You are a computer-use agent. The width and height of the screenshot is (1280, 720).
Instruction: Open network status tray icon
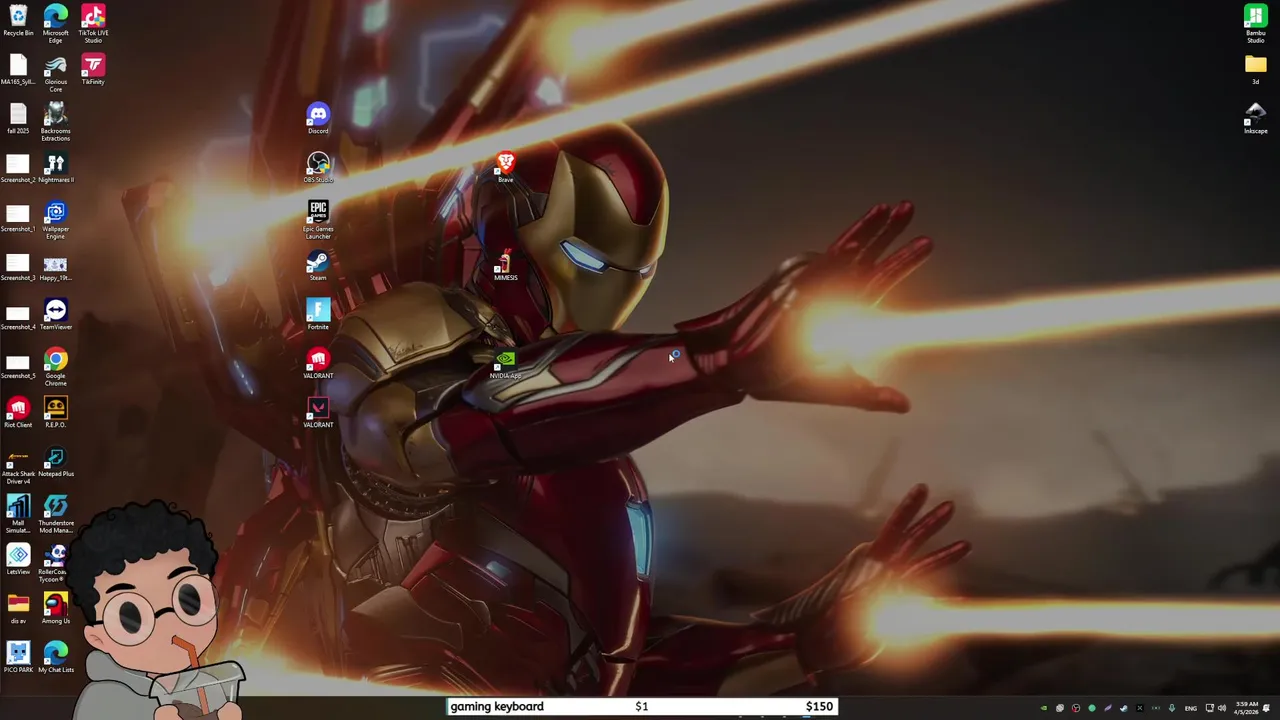1209,708
